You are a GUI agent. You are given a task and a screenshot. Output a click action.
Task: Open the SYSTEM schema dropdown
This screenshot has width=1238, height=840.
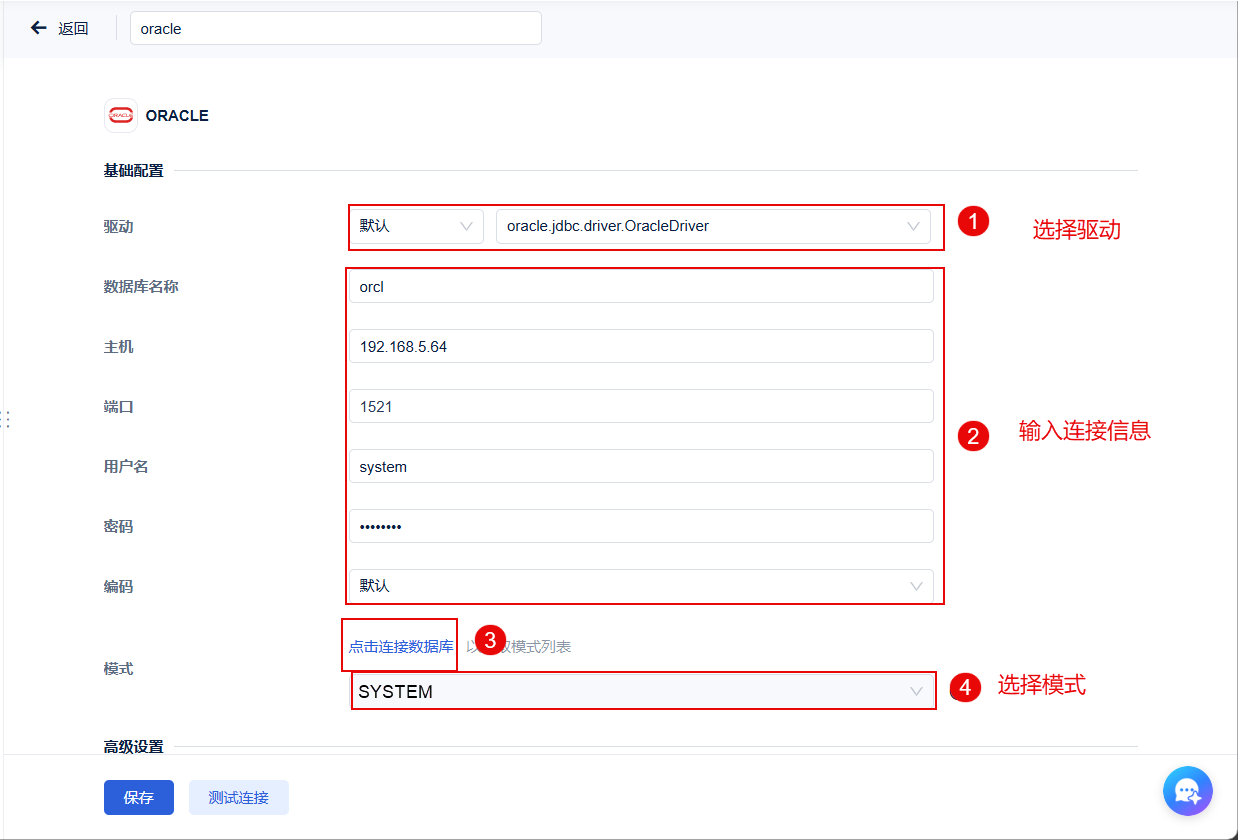643,691
